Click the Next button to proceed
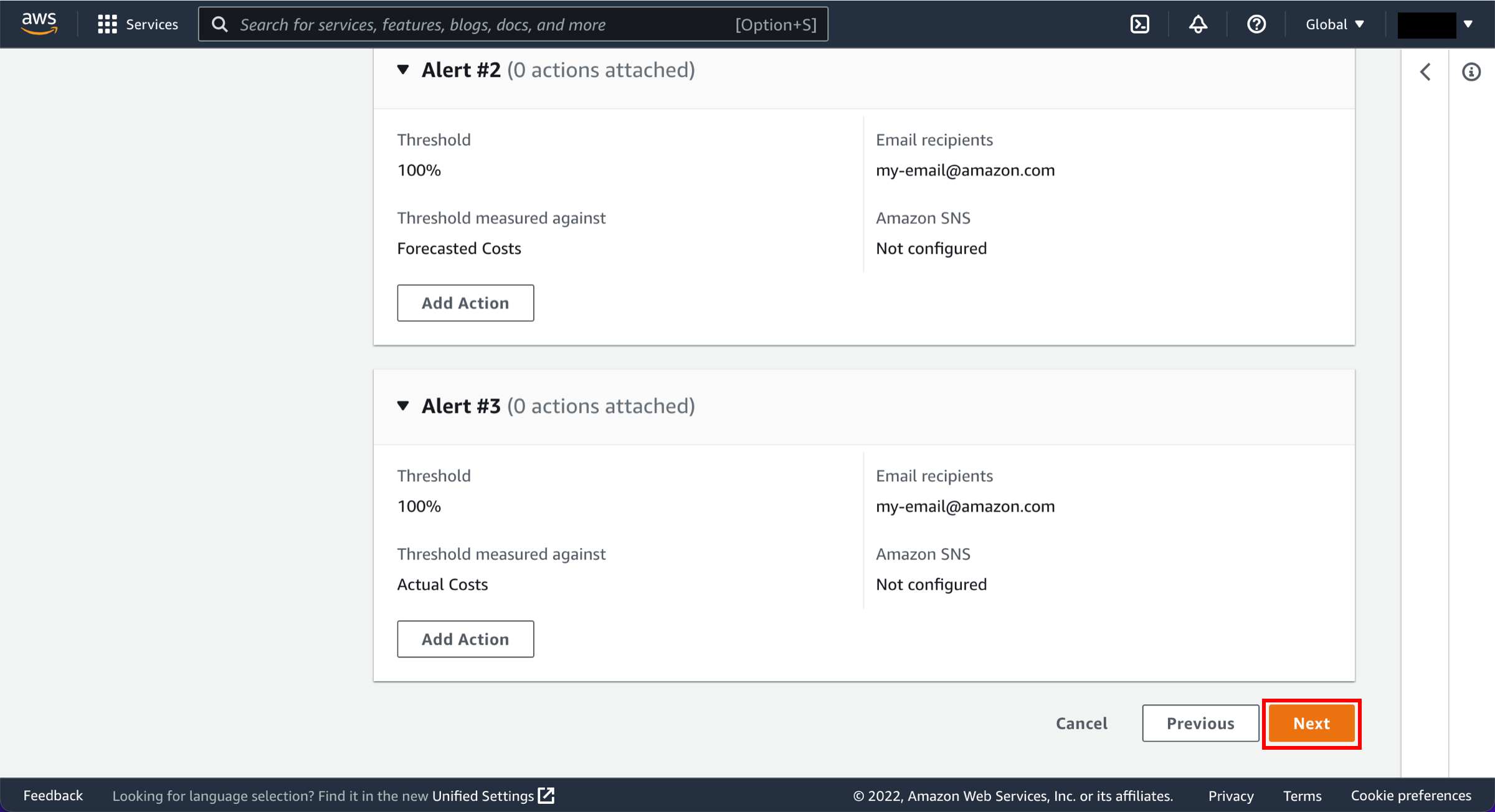1495x812 pixels. (x=1311, y=723)
